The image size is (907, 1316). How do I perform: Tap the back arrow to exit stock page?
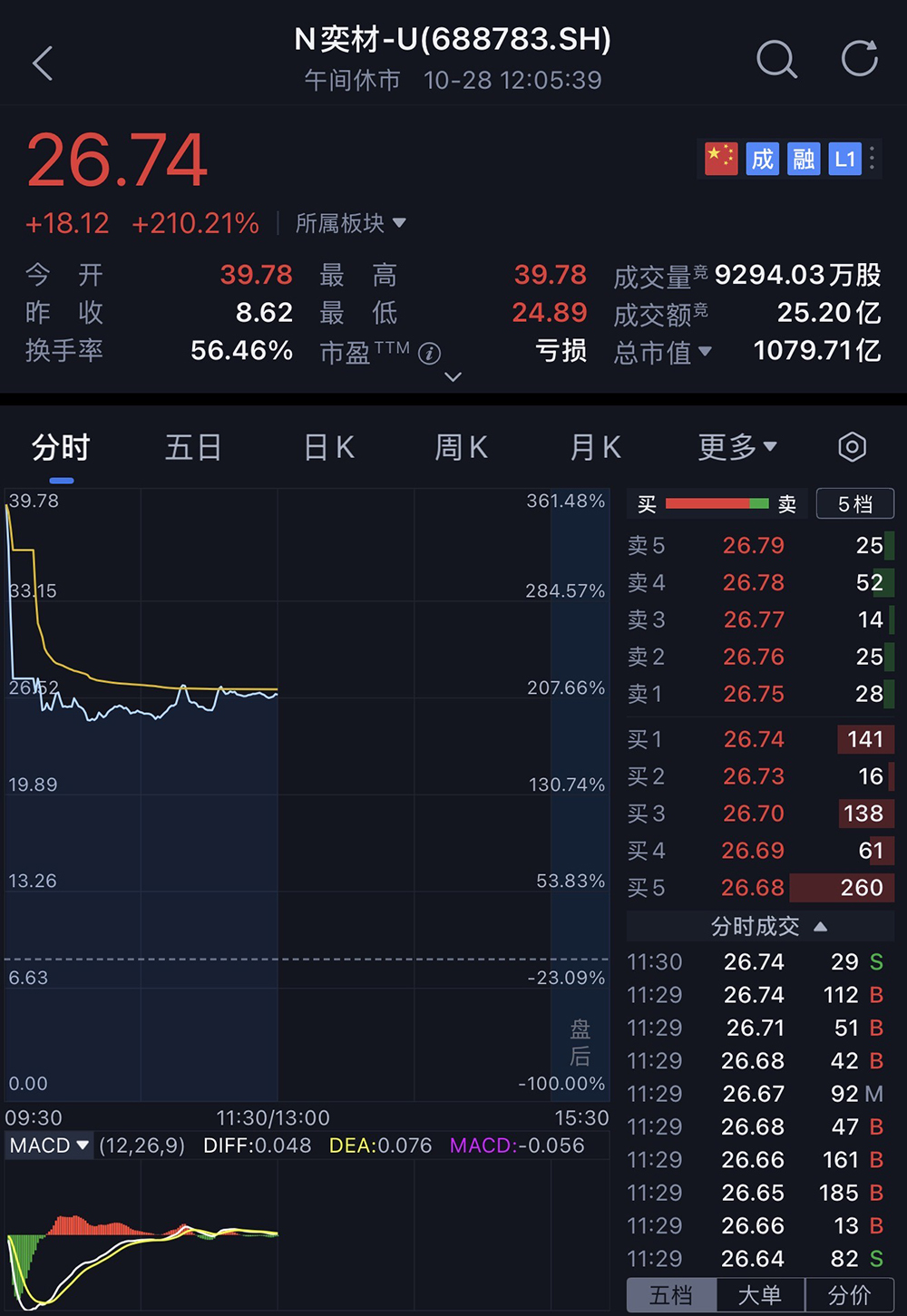tap(43, 63)
